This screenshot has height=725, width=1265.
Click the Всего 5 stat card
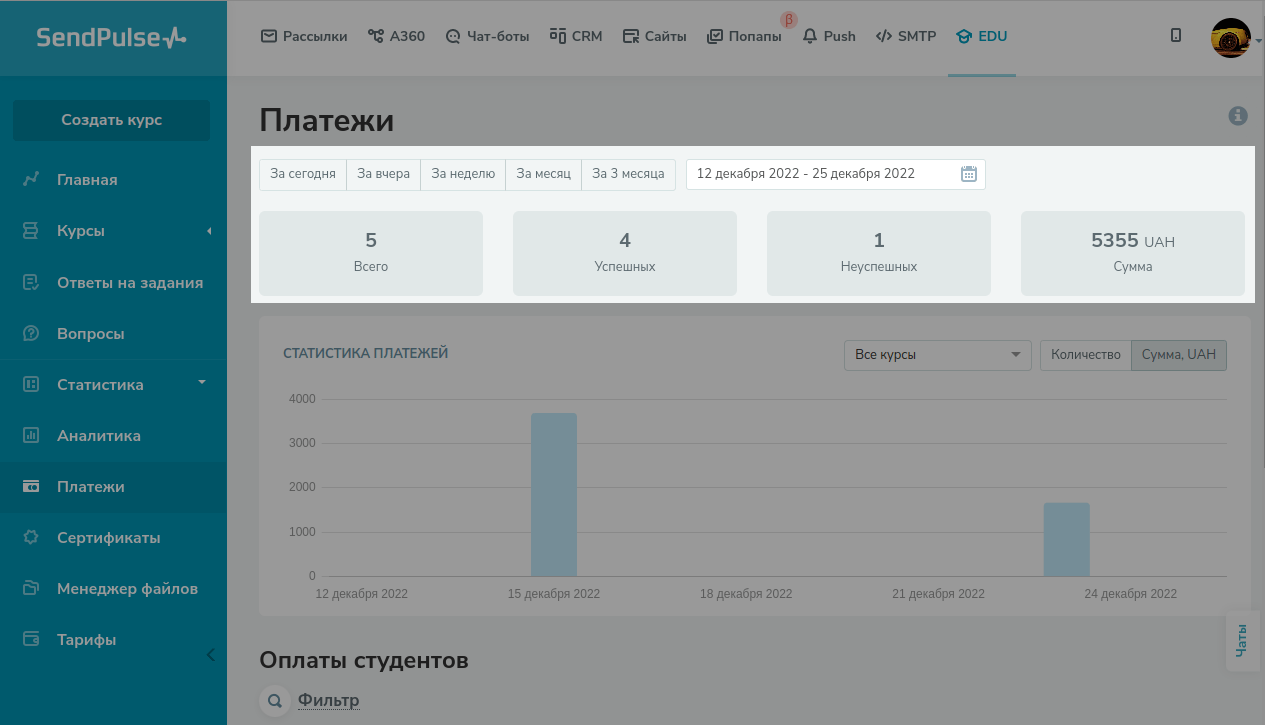click(371, 253)
